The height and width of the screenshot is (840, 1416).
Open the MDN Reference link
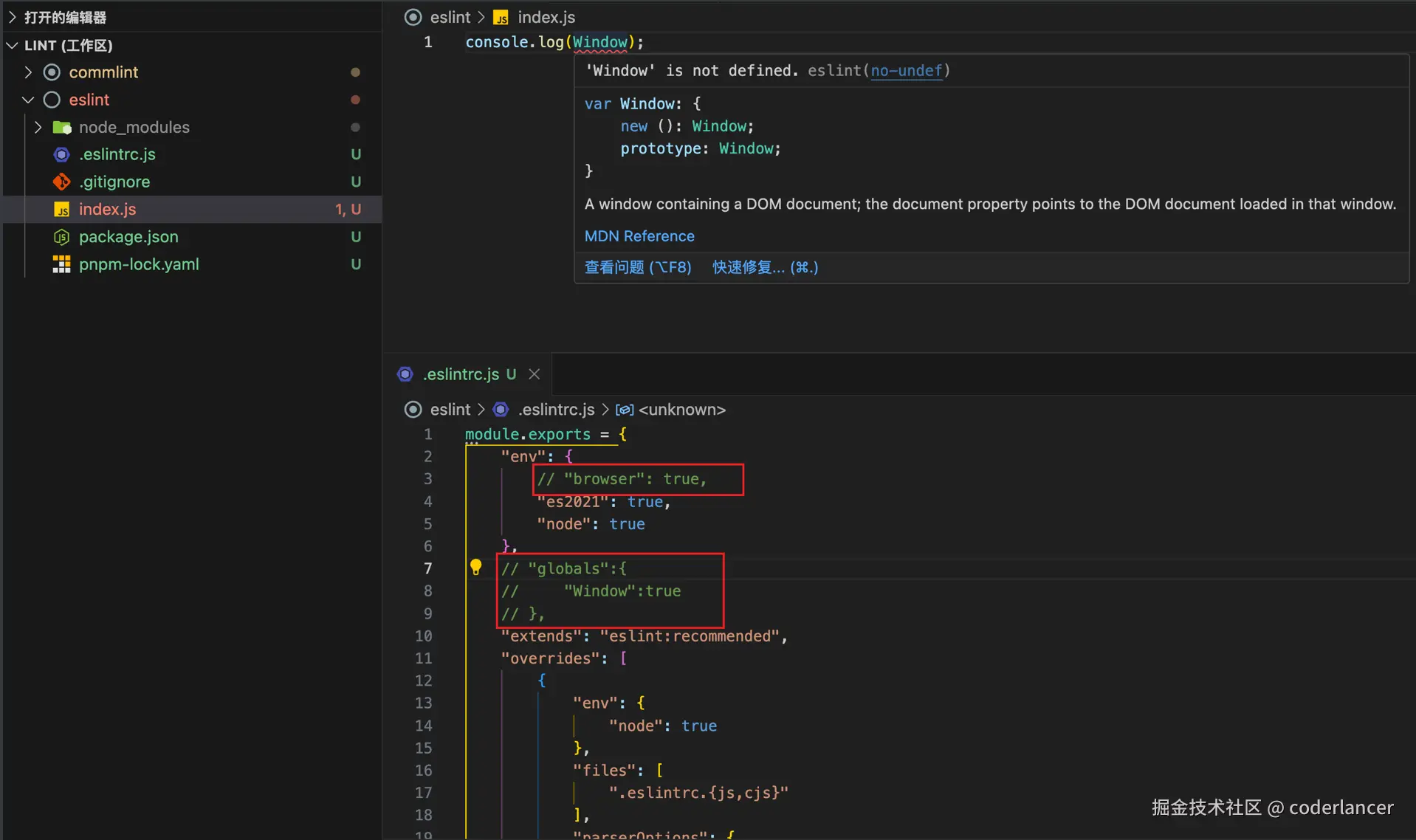coord(639,236)
